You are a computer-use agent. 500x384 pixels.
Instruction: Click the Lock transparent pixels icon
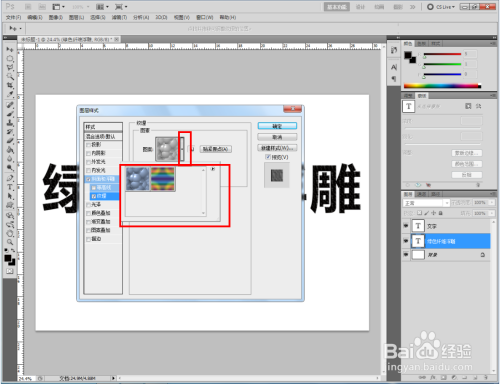click(x=419, y=213)
